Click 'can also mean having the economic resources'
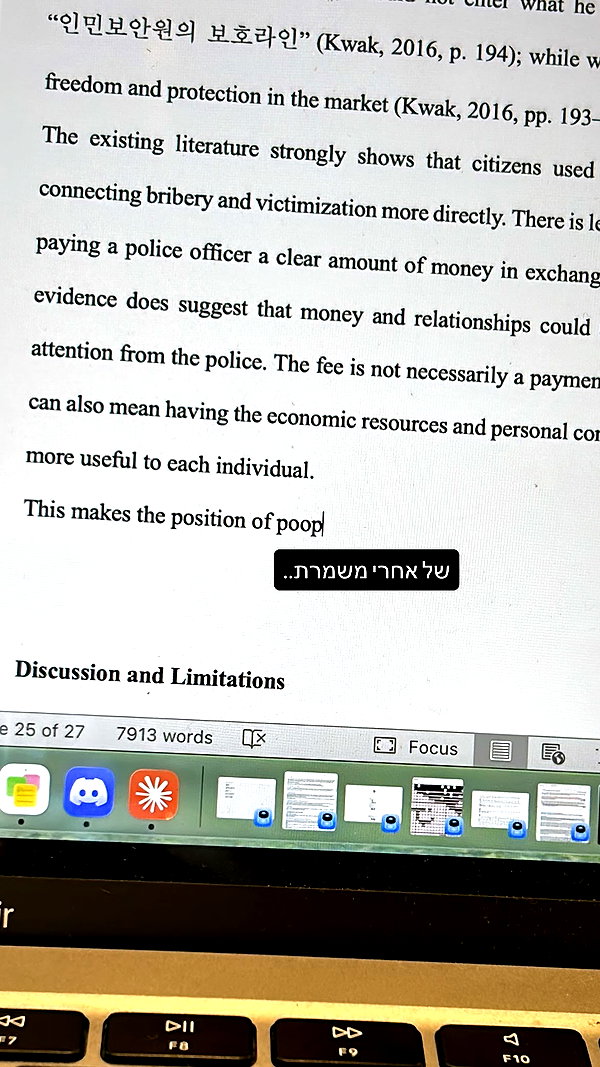Screen dimensions: 600x1067 [236, 413]
